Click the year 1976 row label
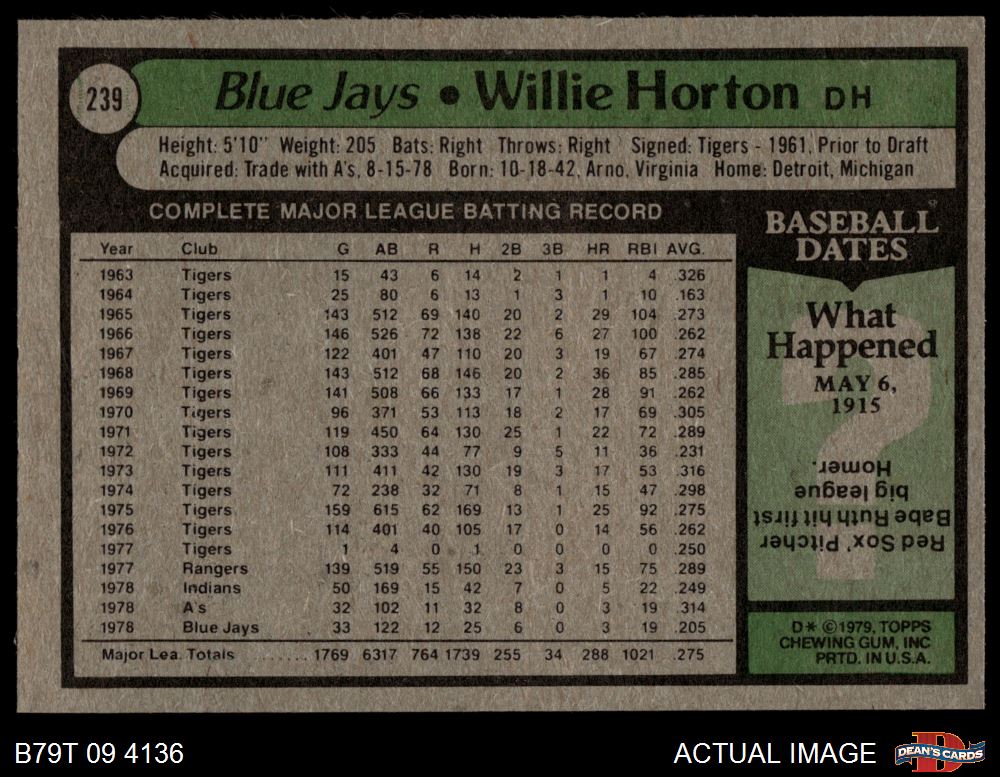This screenshot has height=777, width=1000. pyautogui.click(x=116, y=529)
